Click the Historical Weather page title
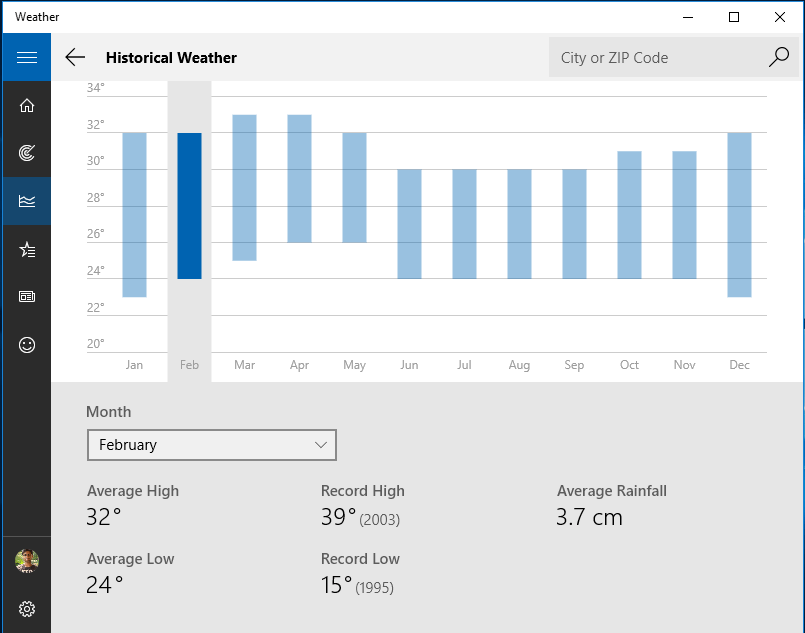Image resolution: width=805 pixels, height=633 pixels. [171, 57]
